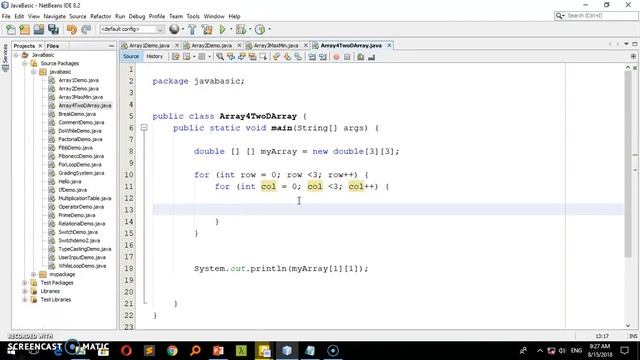640x360 pixels.
Task: Open the Navigate menu
Action: tap(54, 16)
